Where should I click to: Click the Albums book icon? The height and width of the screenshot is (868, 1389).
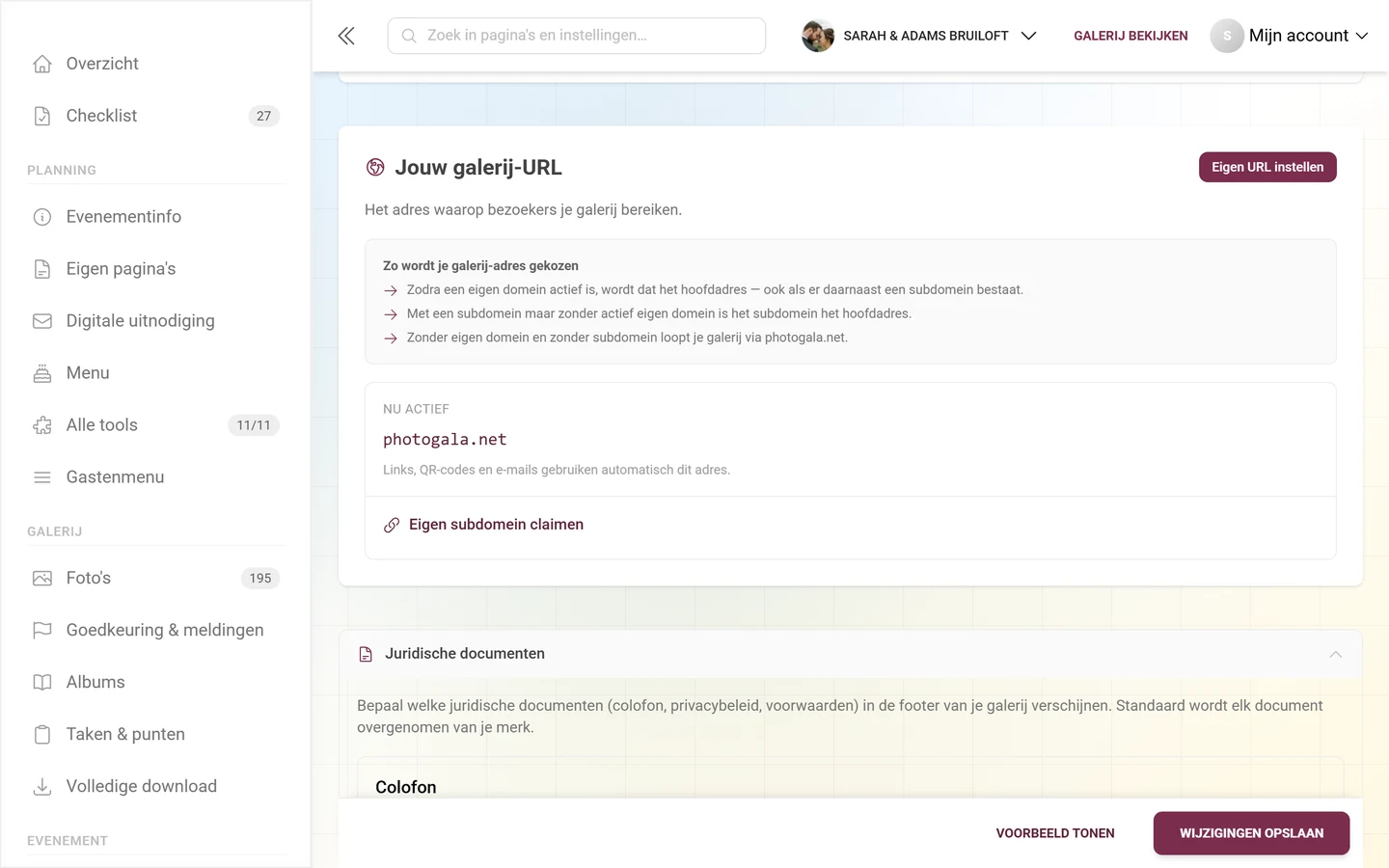[42, 683]
